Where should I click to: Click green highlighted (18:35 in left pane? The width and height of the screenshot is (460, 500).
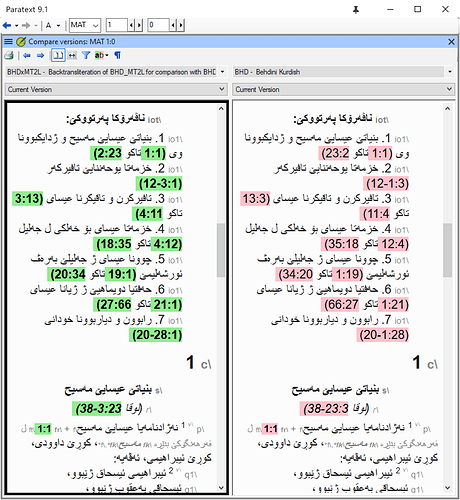113,244
